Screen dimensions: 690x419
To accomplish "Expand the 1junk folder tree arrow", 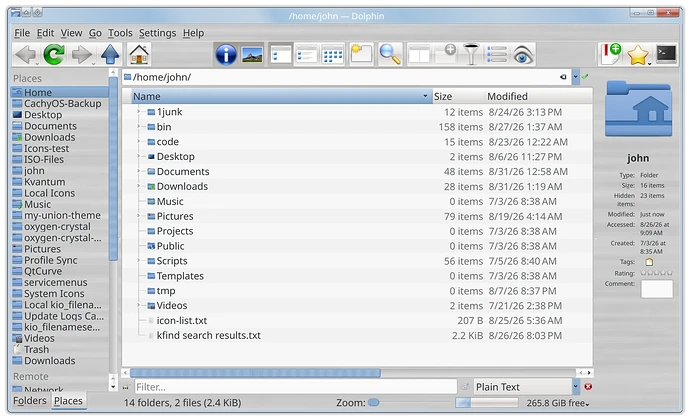I will click(138, 112).
